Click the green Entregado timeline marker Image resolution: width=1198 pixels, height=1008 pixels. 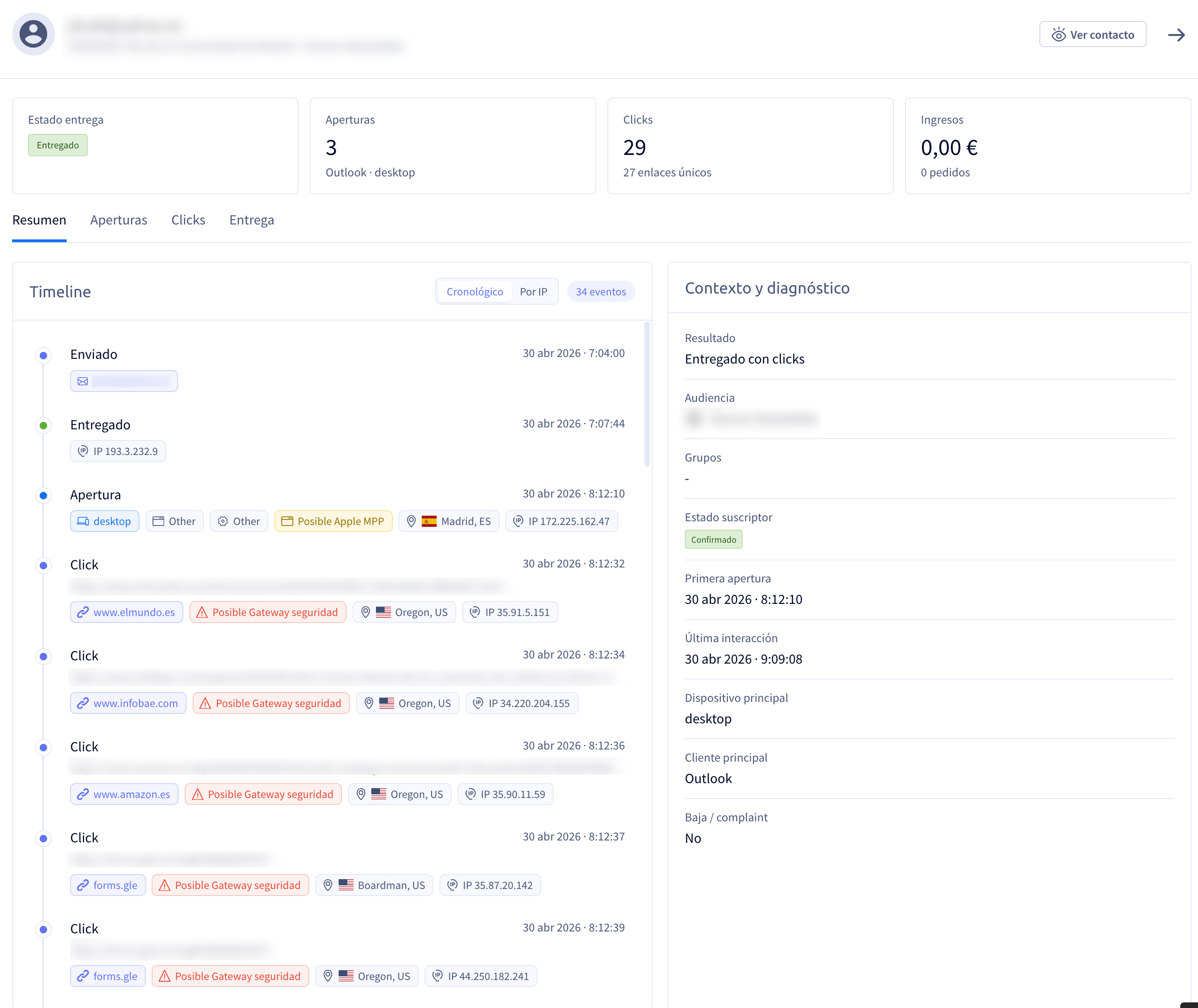43,425
